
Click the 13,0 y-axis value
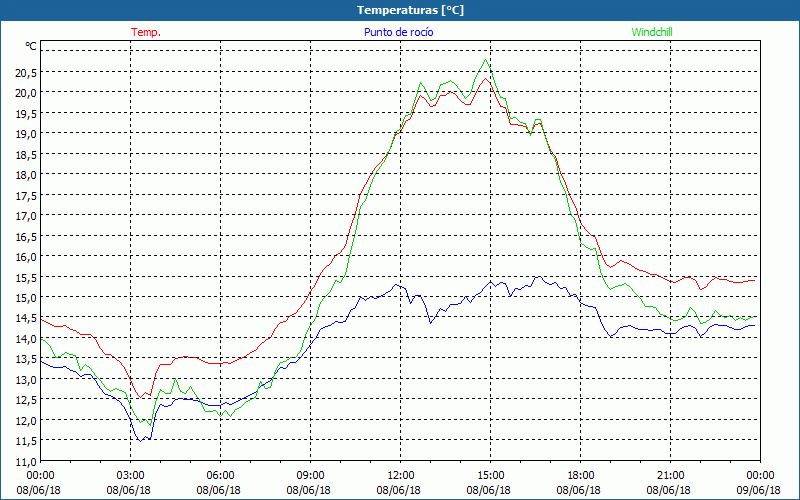pyautogui.click(x=26, y=380)
